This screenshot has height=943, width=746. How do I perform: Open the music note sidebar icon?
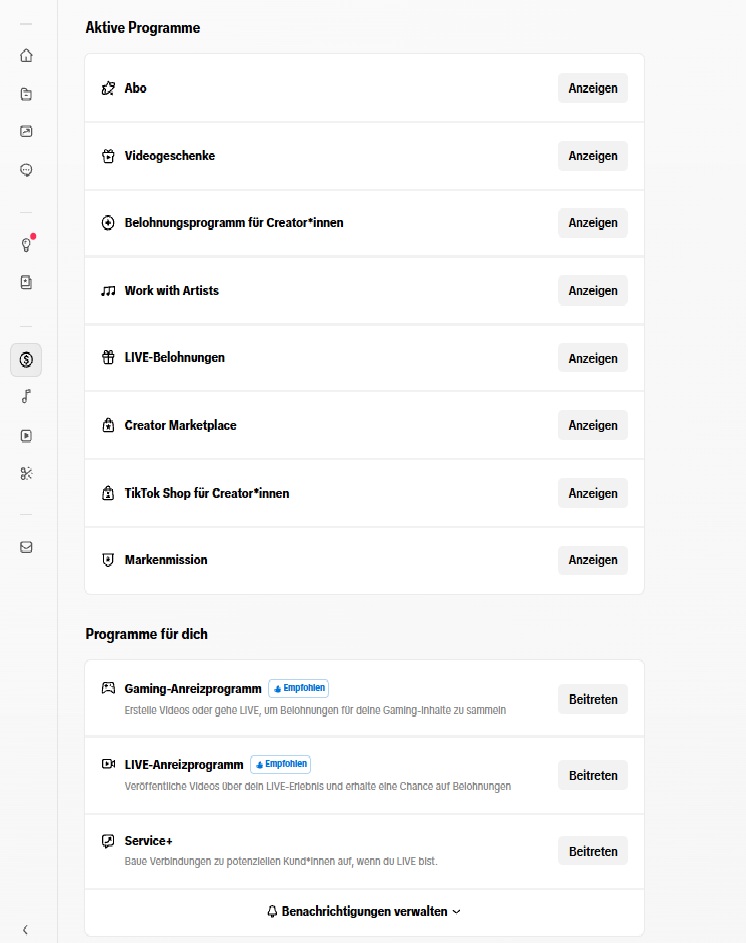click(x=26, y=396)
